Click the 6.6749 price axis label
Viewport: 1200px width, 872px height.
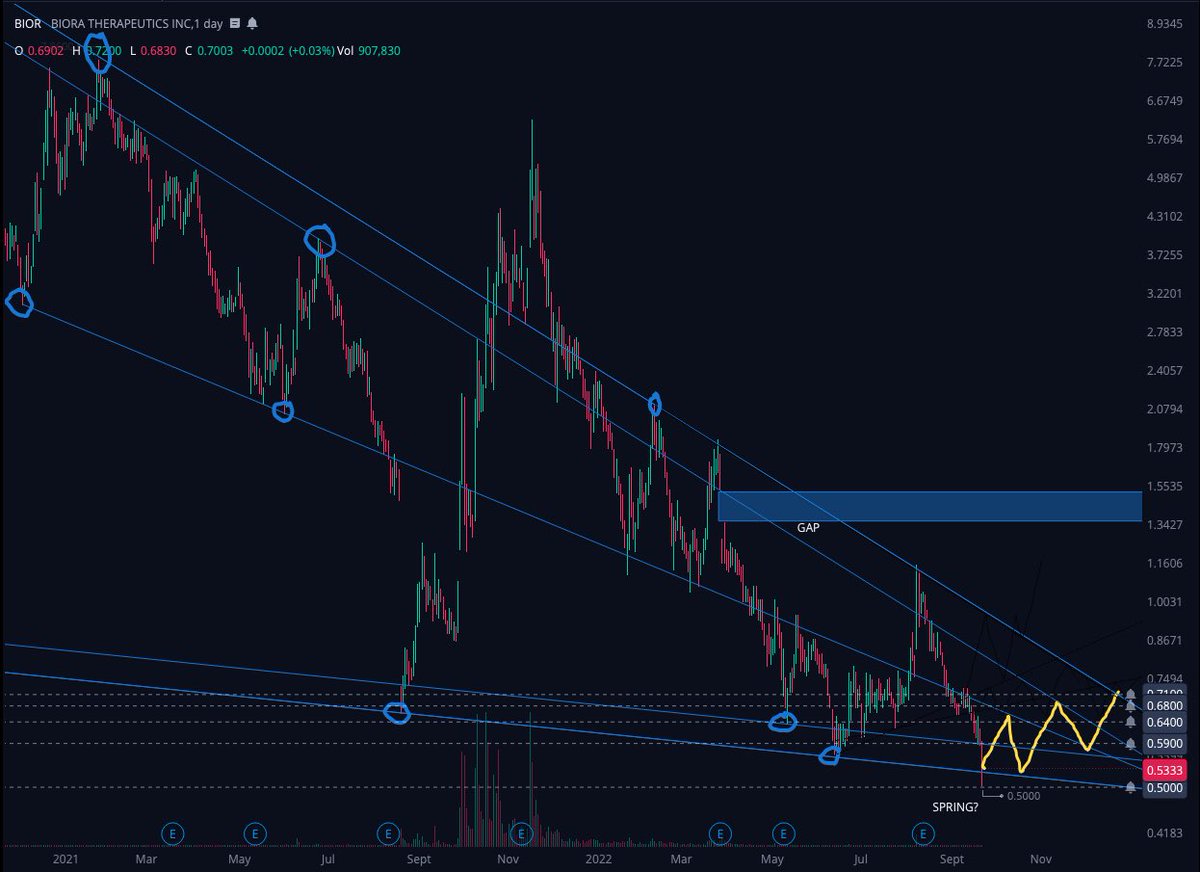click(1163, 101)
